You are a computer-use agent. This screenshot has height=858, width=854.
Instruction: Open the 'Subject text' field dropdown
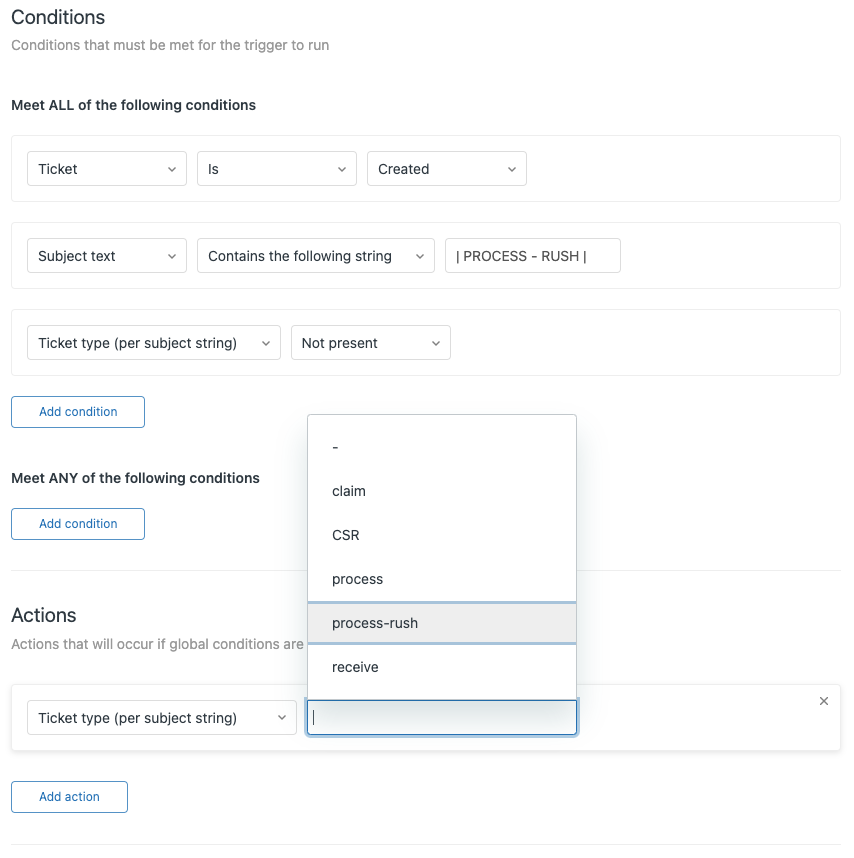coord(106,256)
